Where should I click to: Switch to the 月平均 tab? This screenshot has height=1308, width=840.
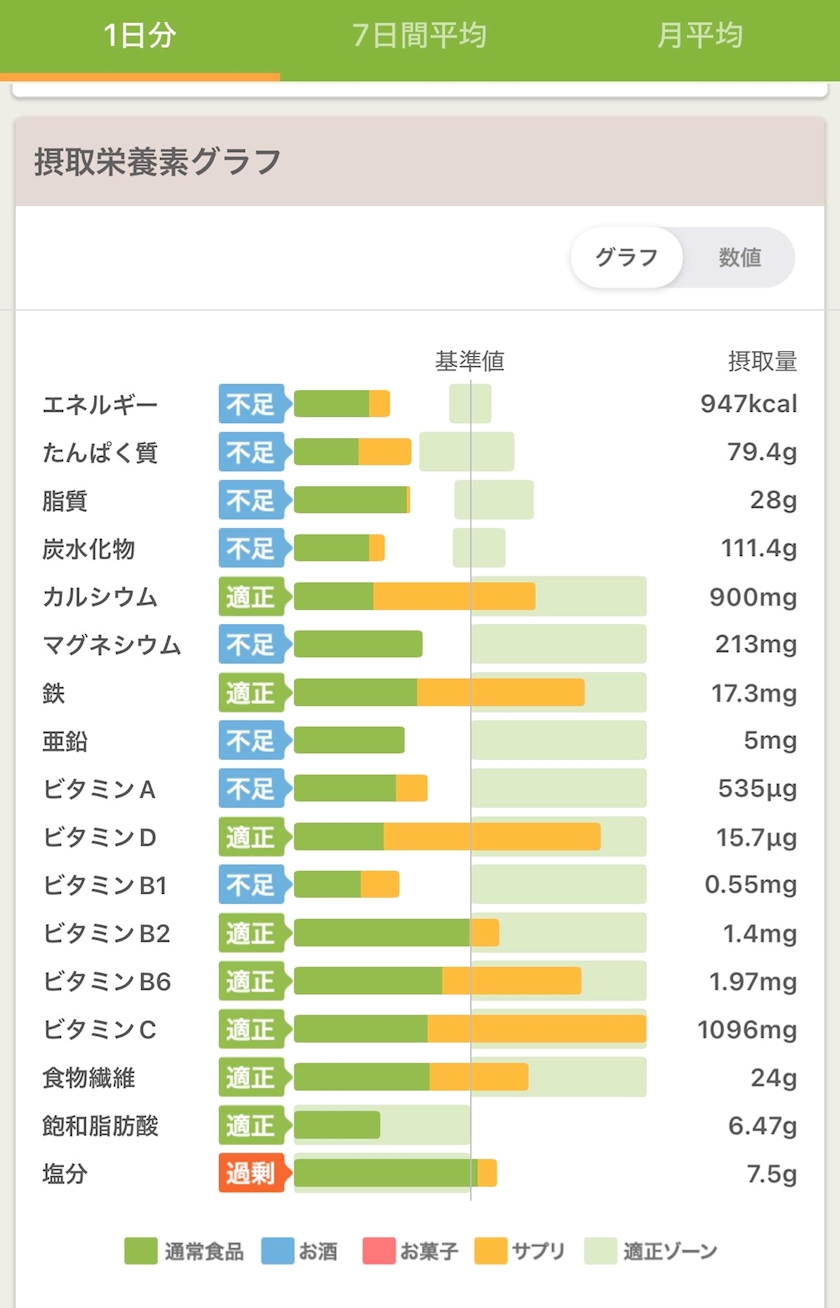coord(700,37)
